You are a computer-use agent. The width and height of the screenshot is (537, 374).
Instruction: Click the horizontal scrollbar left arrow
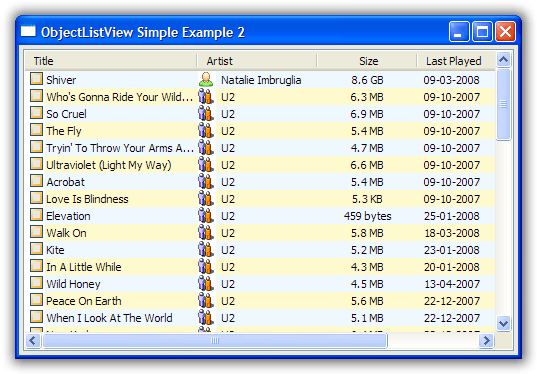pos(33,341)
